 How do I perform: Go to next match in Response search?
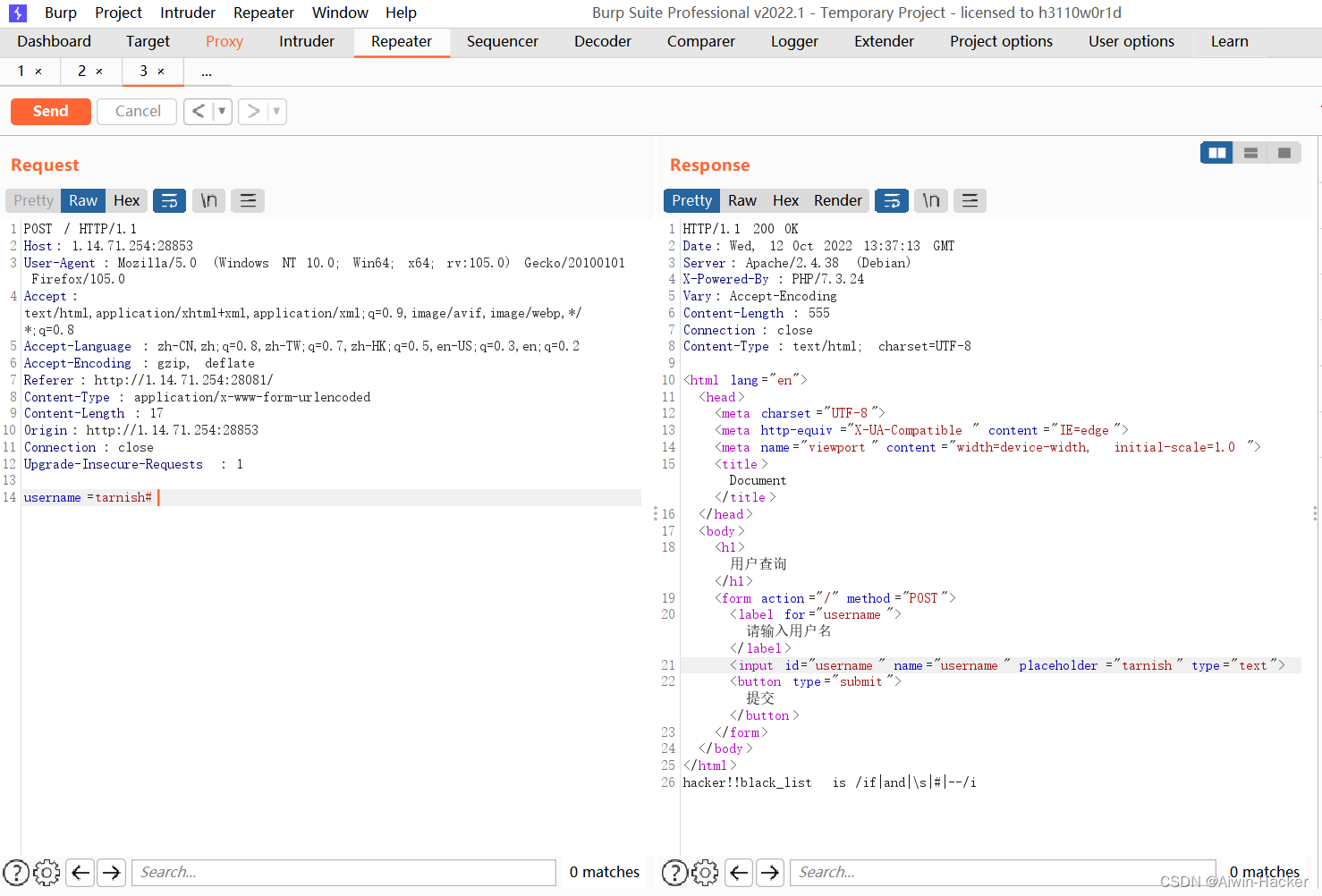[x=770, y=872]
